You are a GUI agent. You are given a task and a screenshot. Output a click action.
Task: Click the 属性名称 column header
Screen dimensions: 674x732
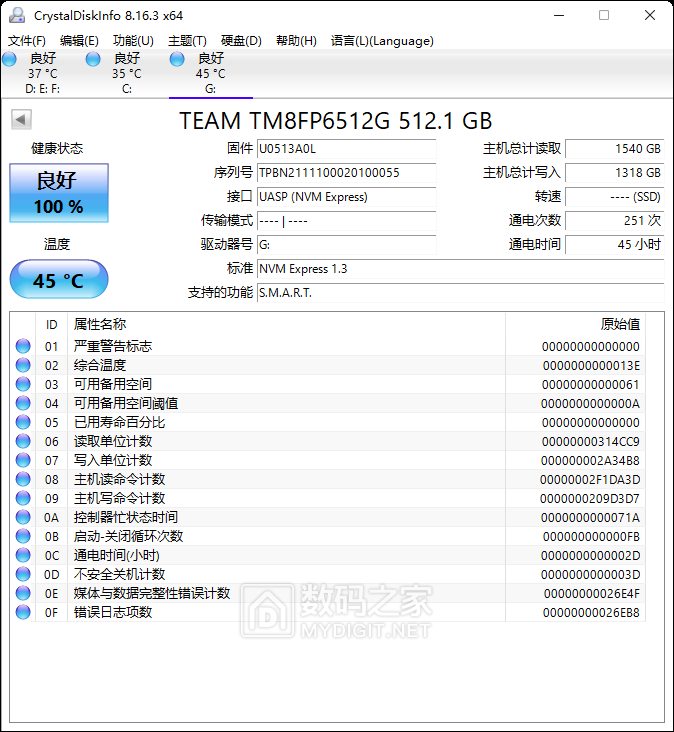tap(100, 324)
